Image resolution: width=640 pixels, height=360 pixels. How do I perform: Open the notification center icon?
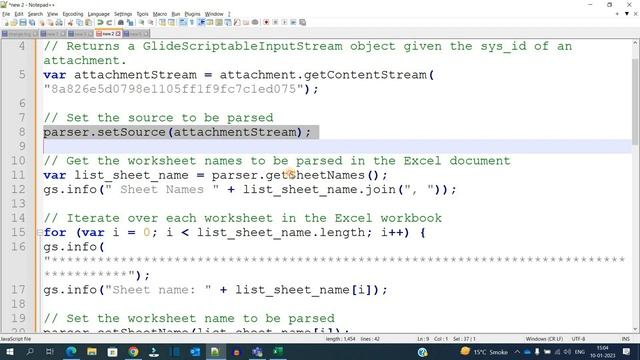(627, 351)
